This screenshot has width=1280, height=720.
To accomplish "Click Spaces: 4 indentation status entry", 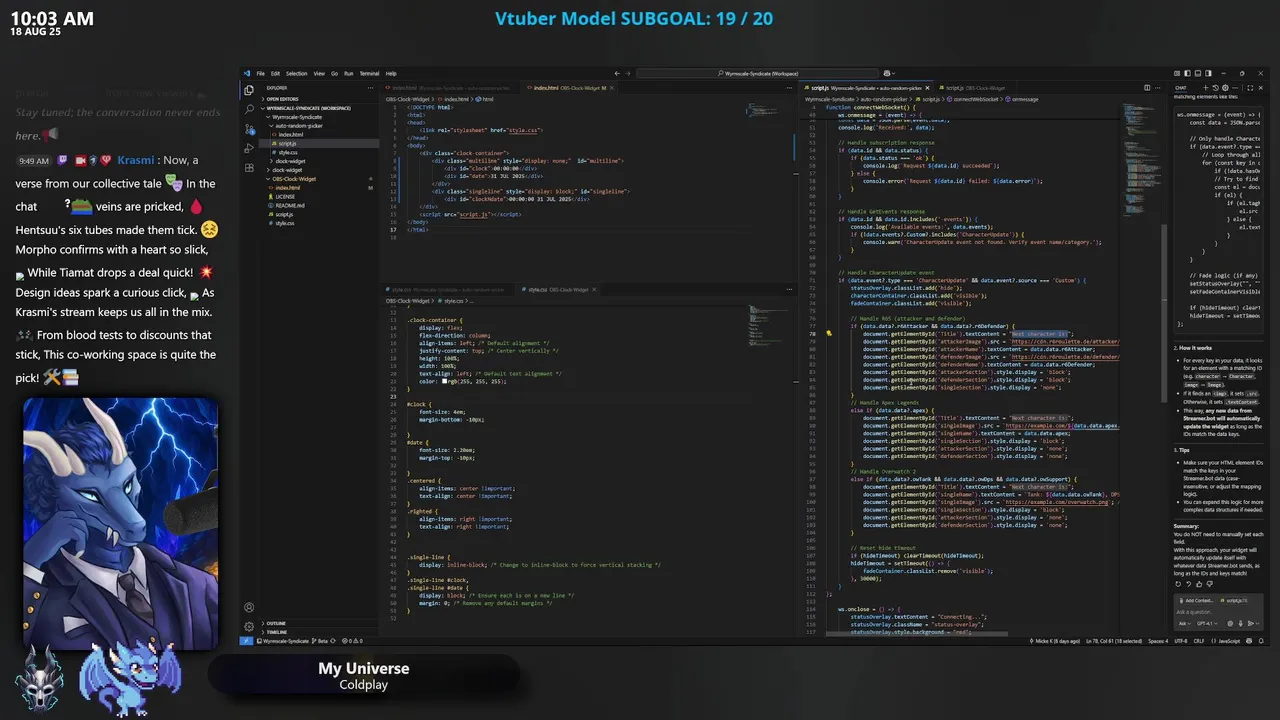I will (x=1158, y=641).
